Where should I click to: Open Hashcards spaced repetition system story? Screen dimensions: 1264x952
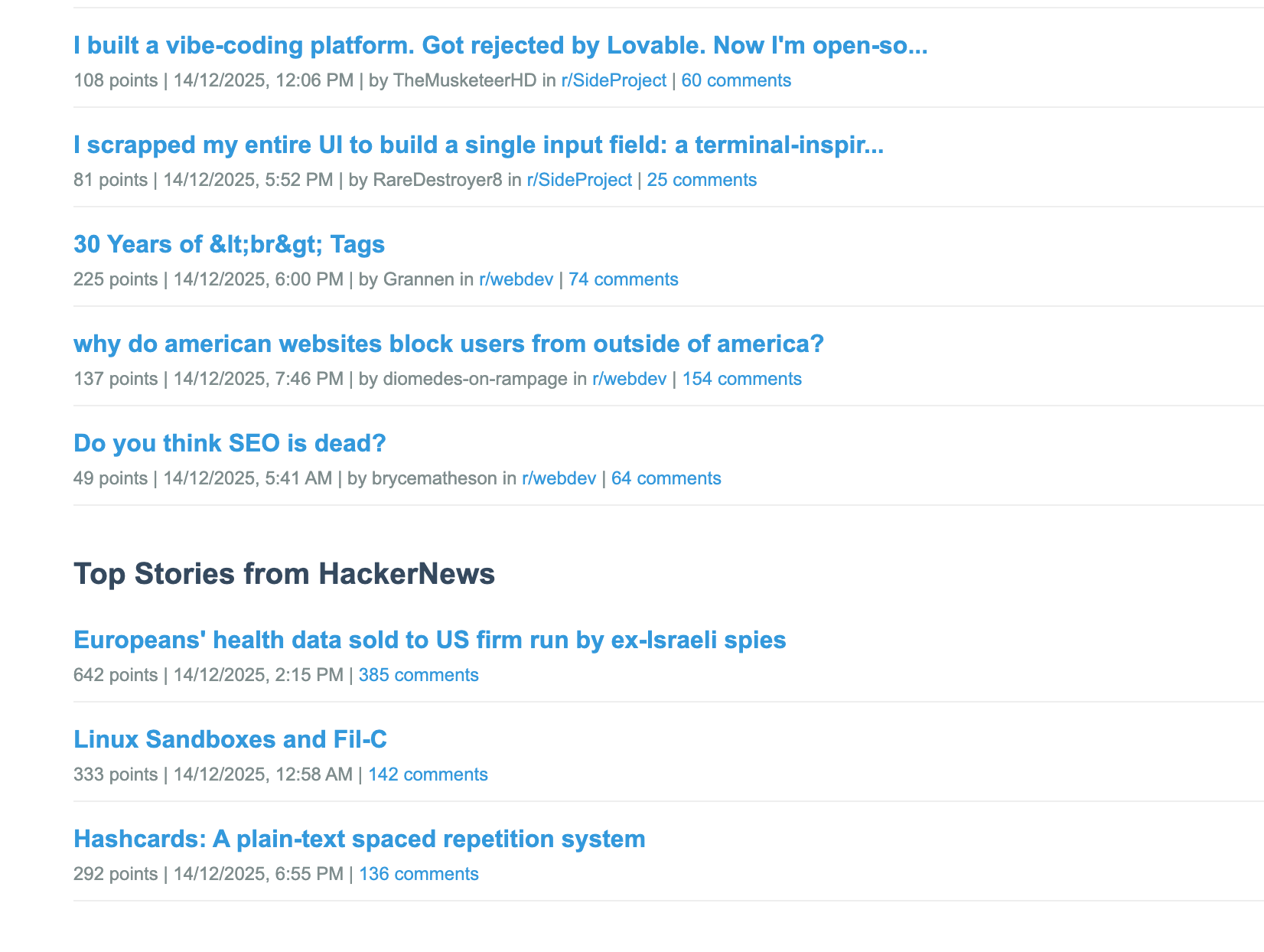359,839
